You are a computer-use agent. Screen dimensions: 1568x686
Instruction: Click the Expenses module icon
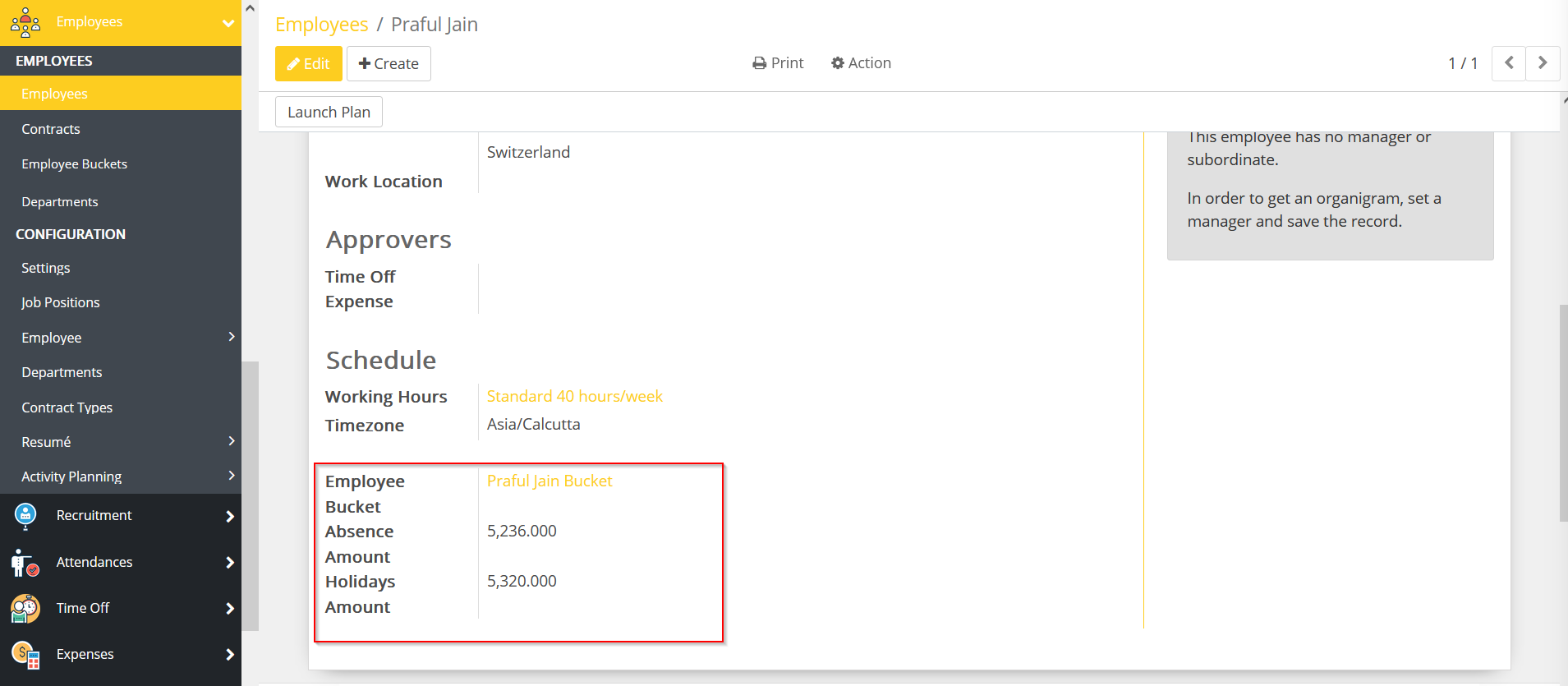pos(25,655)
